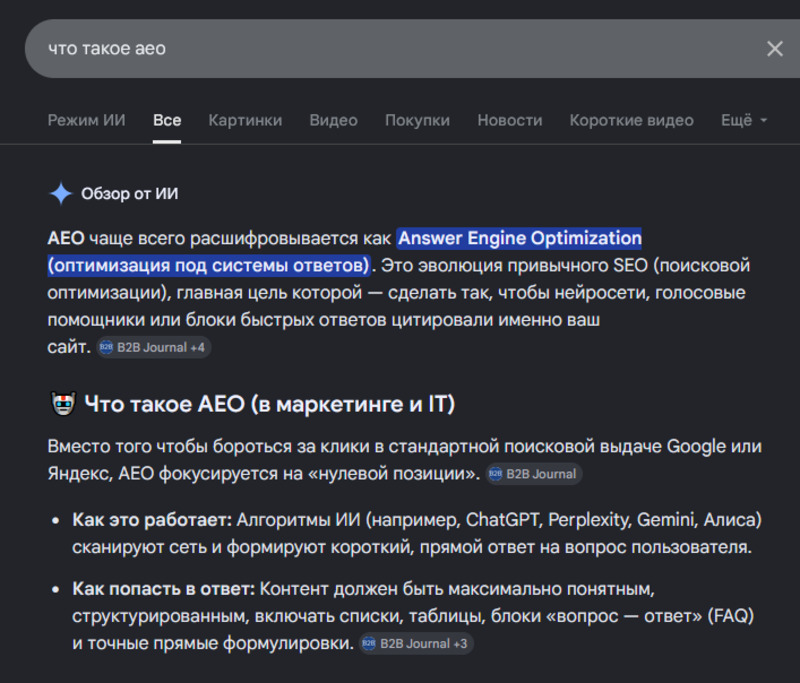This screenshot has height=683, width=800.
Task: Click the bold 'AEO' word starting the overview
Action: click(x=66, y=238)
